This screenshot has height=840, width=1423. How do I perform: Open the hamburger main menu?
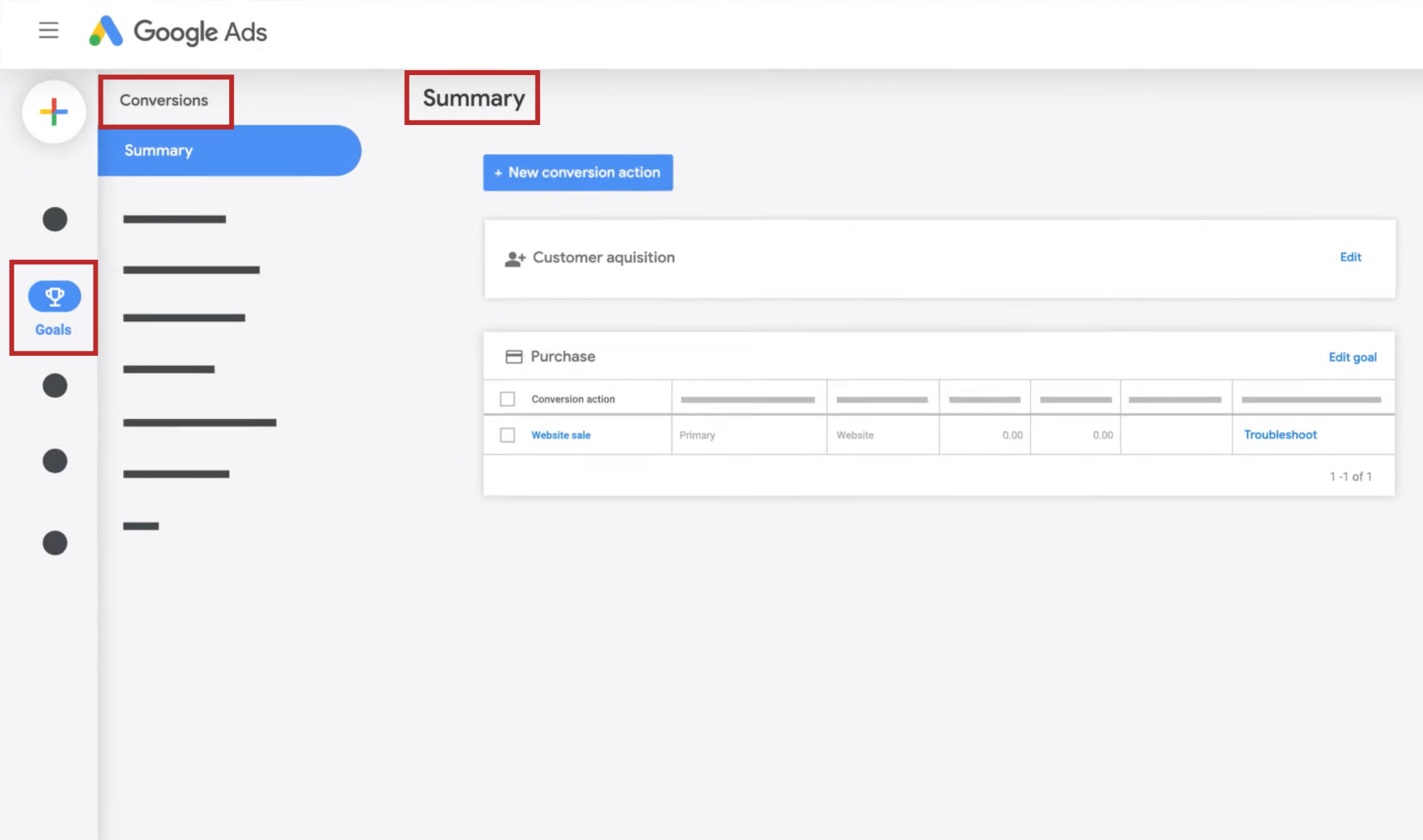(x=49, y=31)
